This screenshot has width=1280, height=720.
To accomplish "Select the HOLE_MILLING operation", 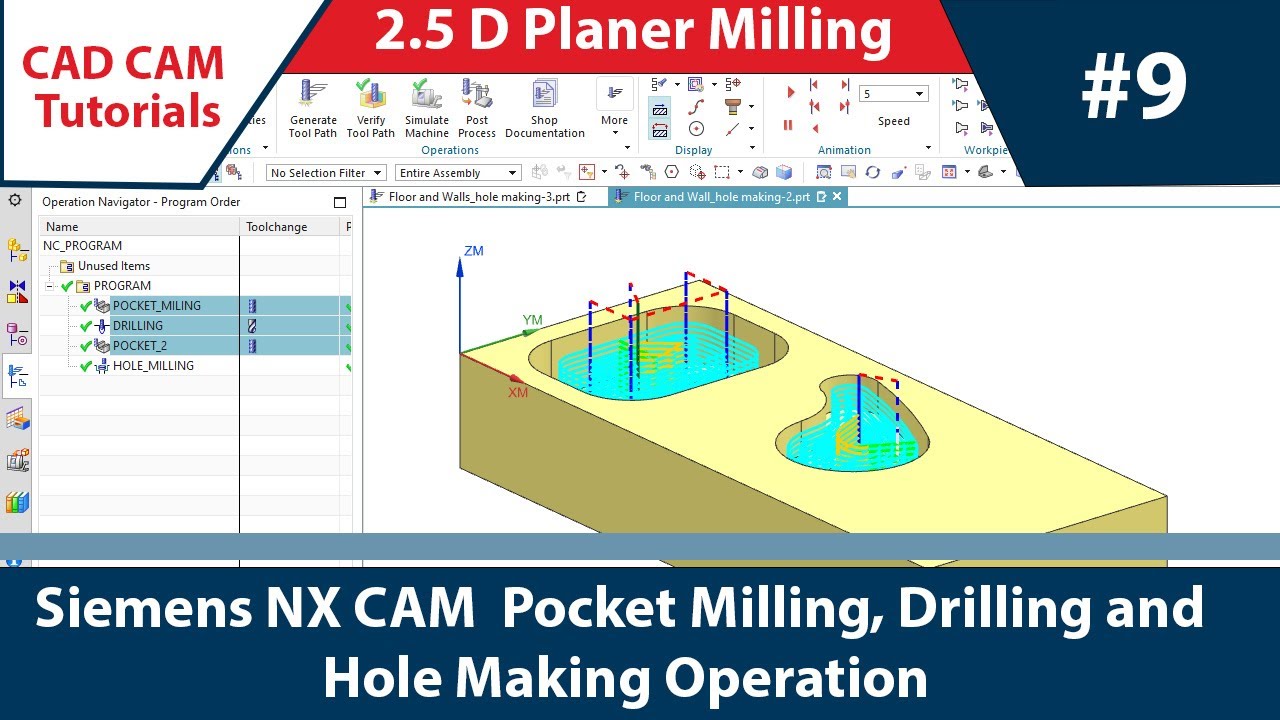I will click(x=153, y=366).
